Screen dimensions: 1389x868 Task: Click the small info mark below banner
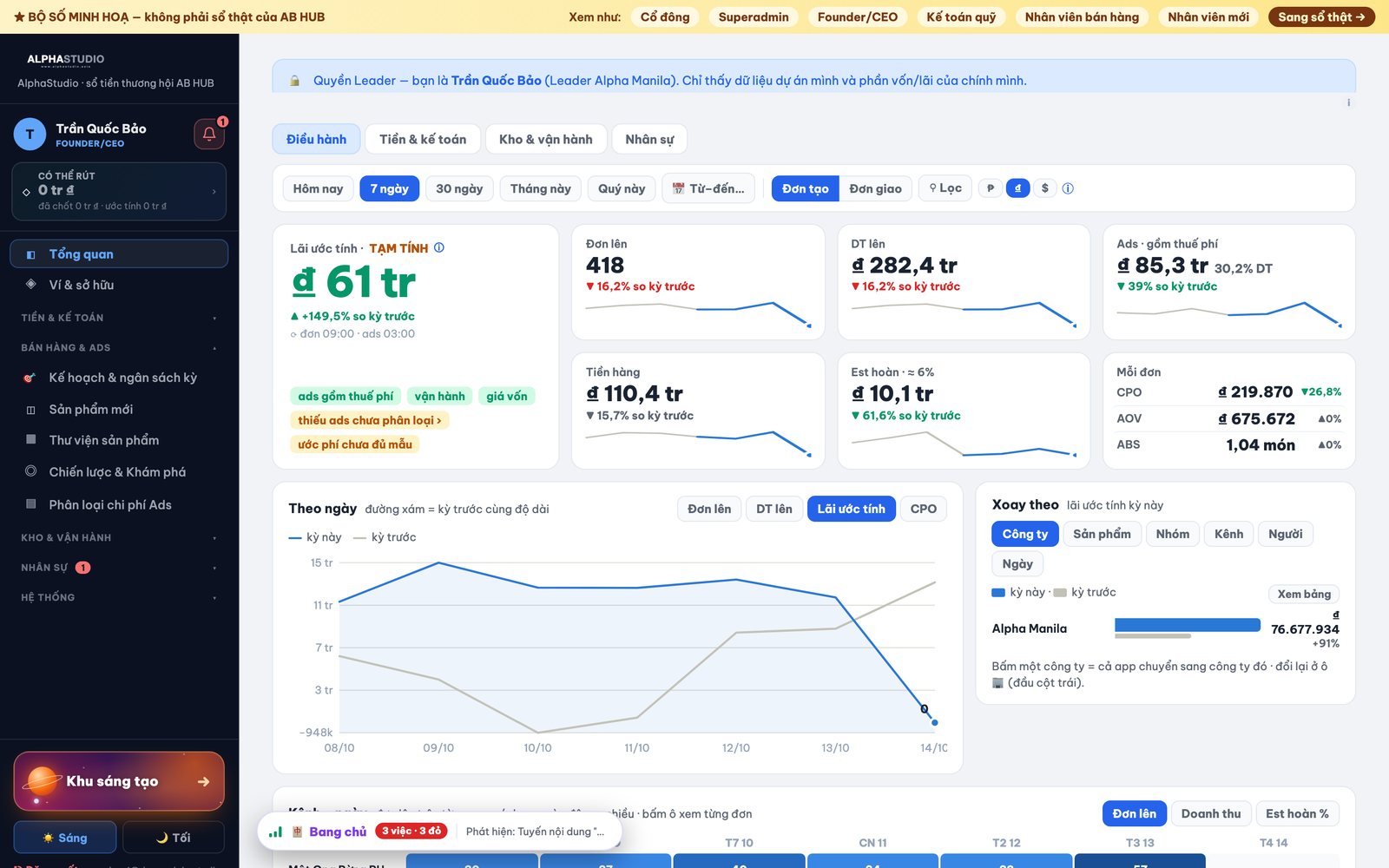click(x=1348, y=102)
